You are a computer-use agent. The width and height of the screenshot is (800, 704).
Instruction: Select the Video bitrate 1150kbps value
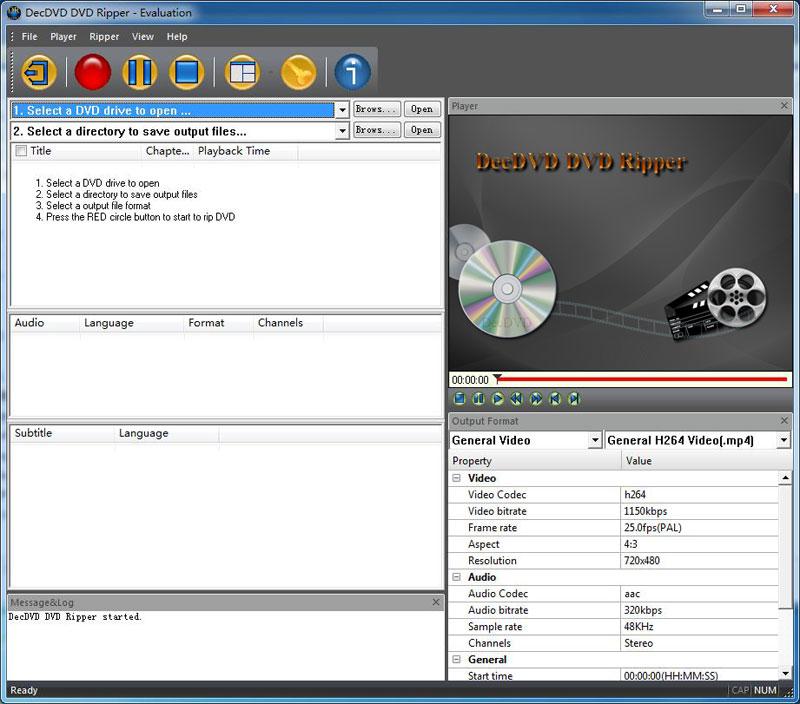699,511
